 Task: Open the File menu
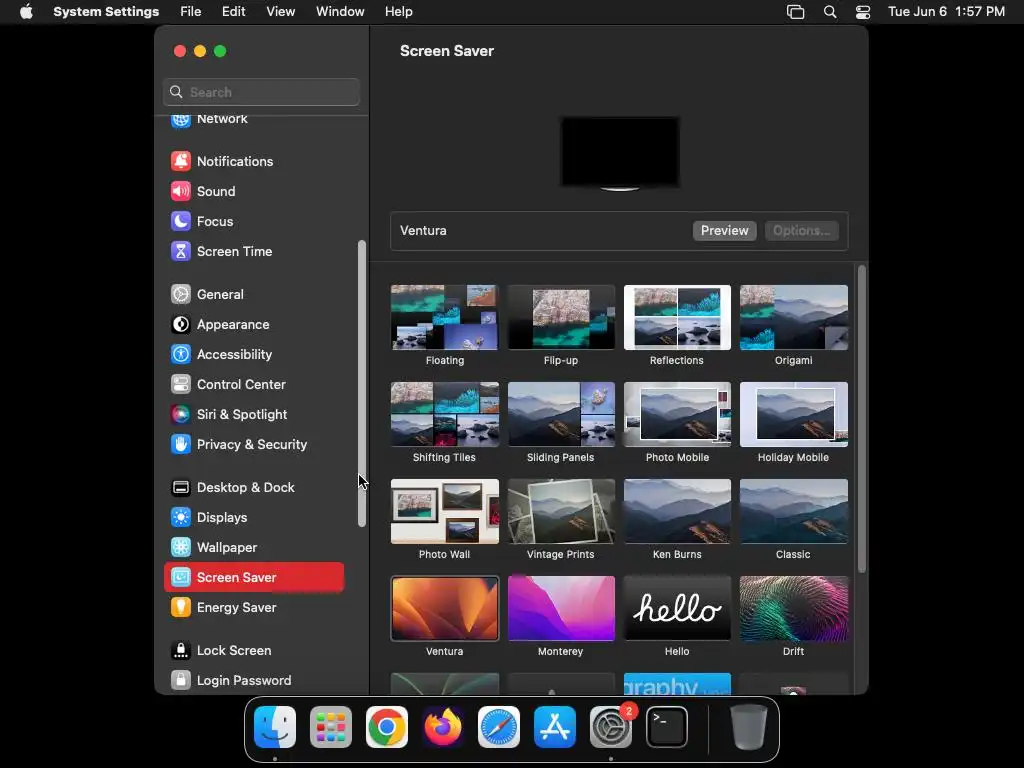point(191,12)
